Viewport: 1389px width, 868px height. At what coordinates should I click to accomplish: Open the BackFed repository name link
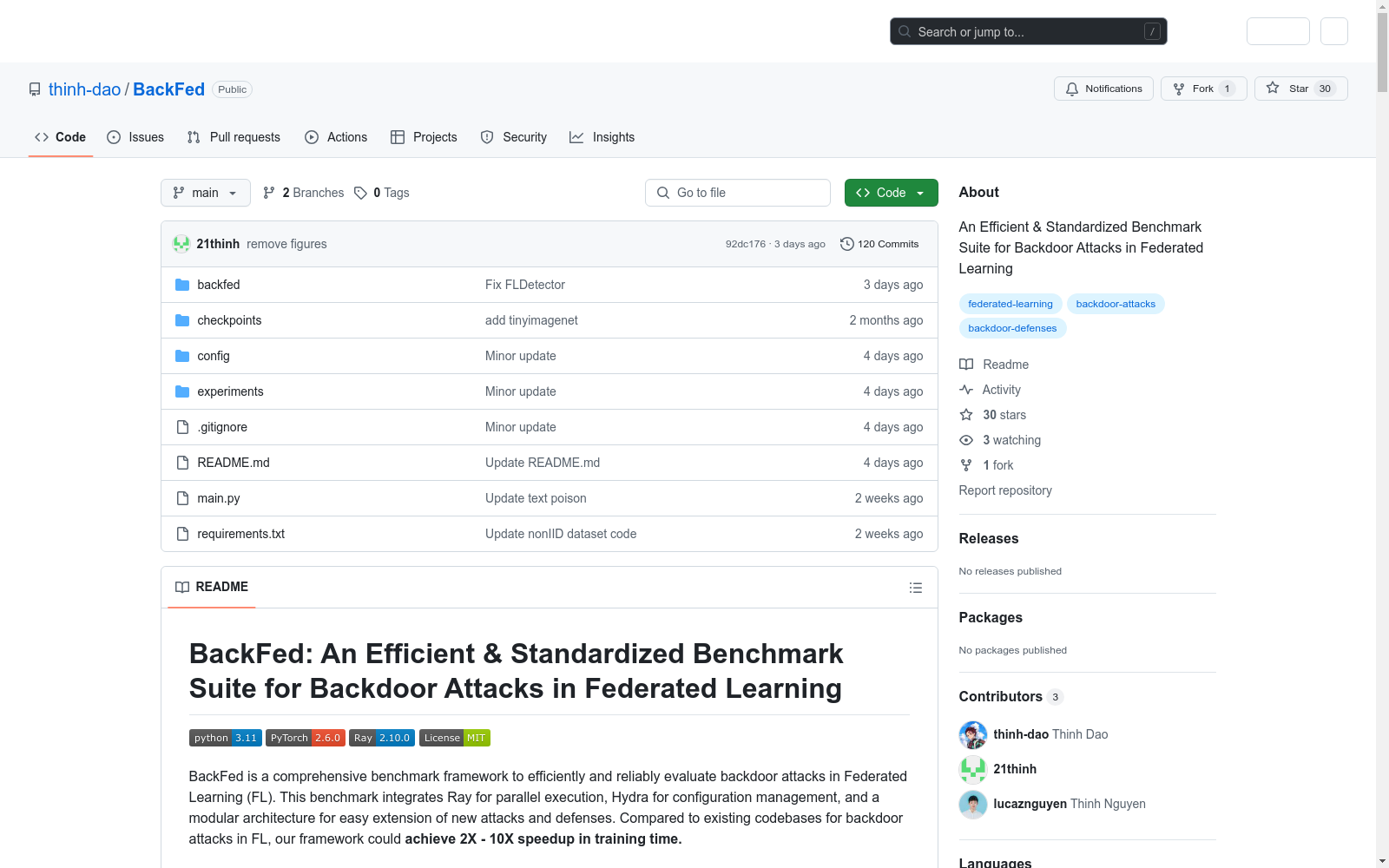click(x=169, y=89)
